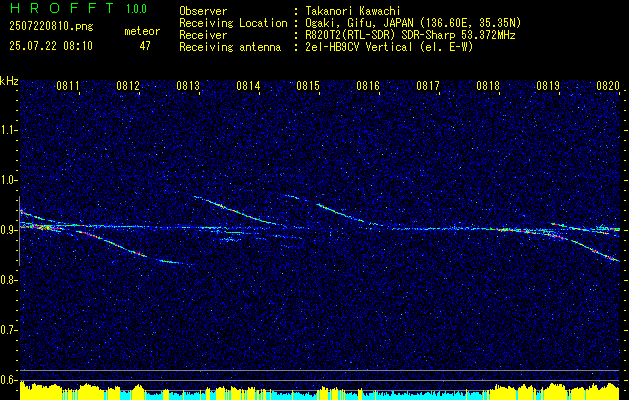Click the 0.7 kHz frequency axis label
Image resolution: width=629 pixels, height=400 pixels.
tap(8, 330)
